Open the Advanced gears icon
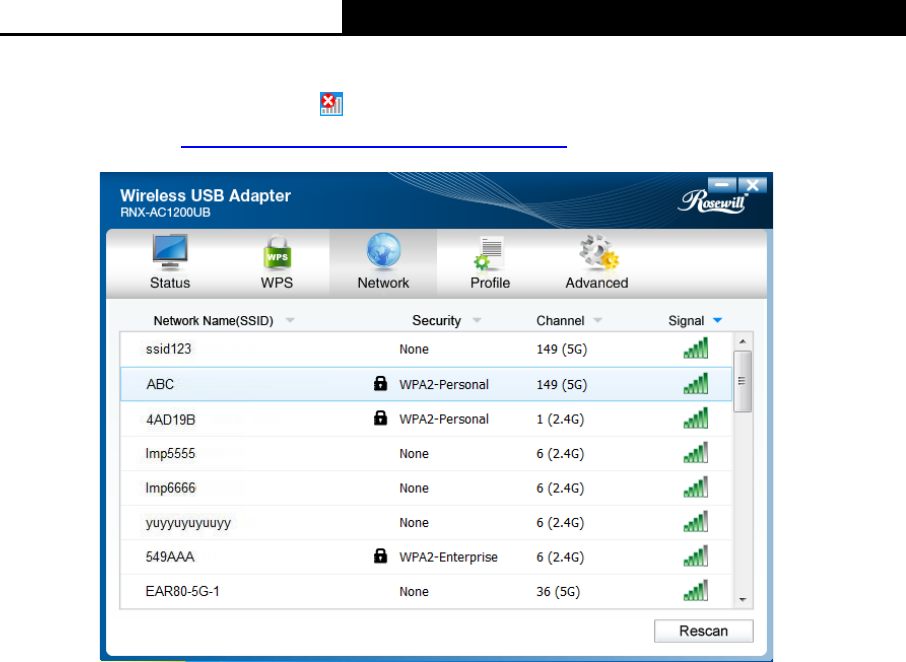This screenshot has height=662, width=906. [x=599, y=252]
